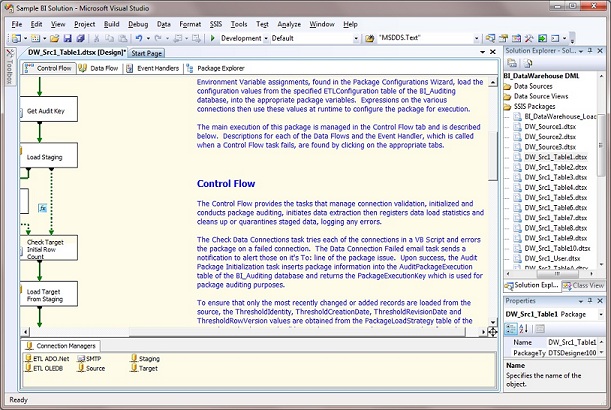
Task: Pin the Solution Explorer panel with the pushpin
Action: [x=590, y=51]
